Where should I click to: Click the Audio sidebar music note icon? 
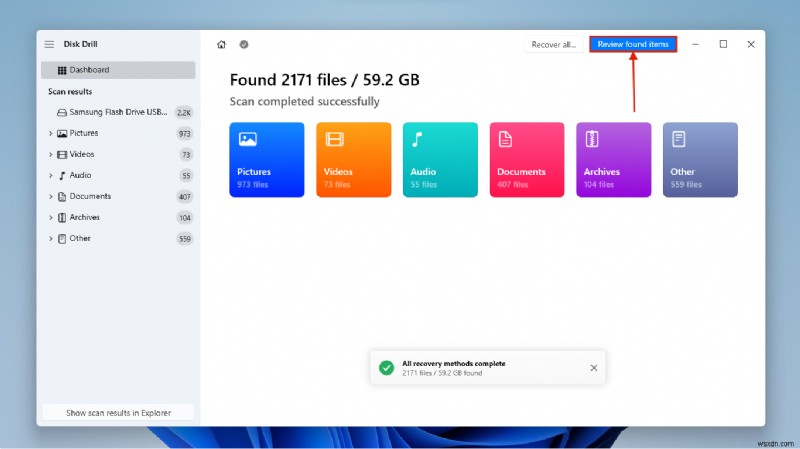coord(62,176)
